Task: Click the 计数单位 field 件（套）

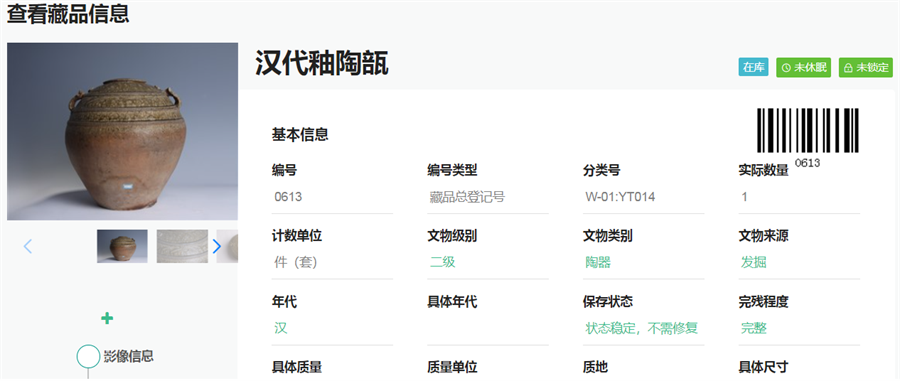Action: click(332, 263)
